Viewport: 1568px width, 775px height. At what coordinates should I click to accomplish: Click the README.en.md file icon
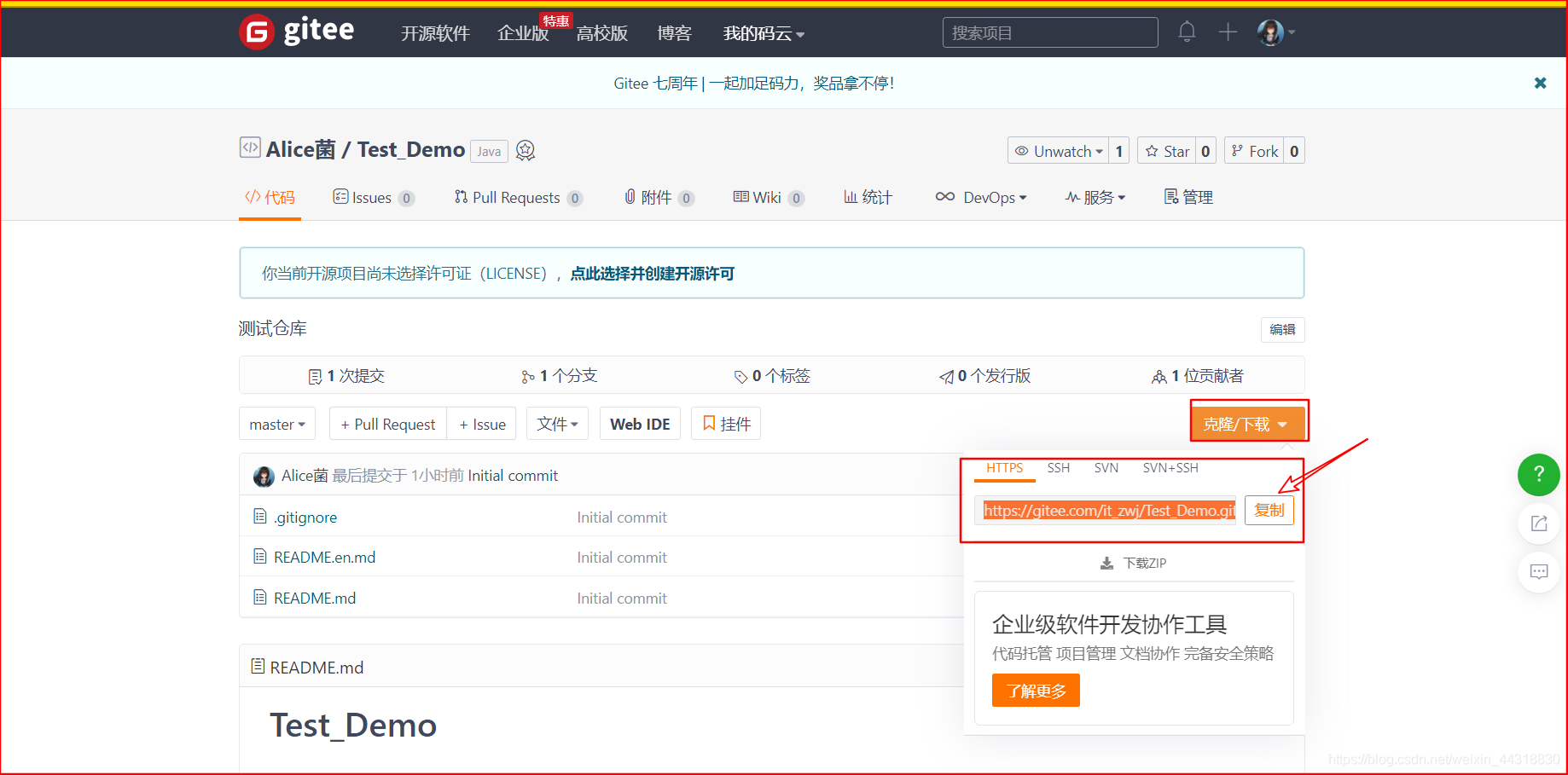click(260, 557)
